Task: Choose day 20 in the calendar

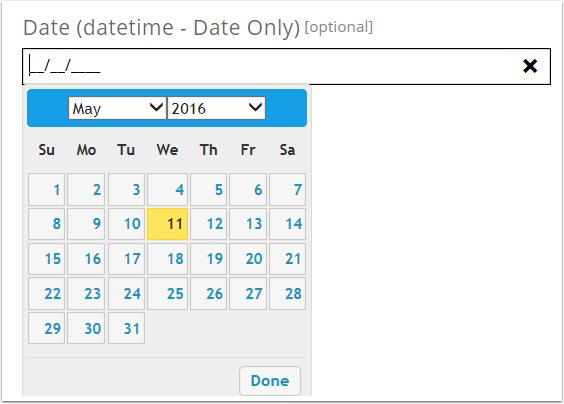Action: [248, 259]
